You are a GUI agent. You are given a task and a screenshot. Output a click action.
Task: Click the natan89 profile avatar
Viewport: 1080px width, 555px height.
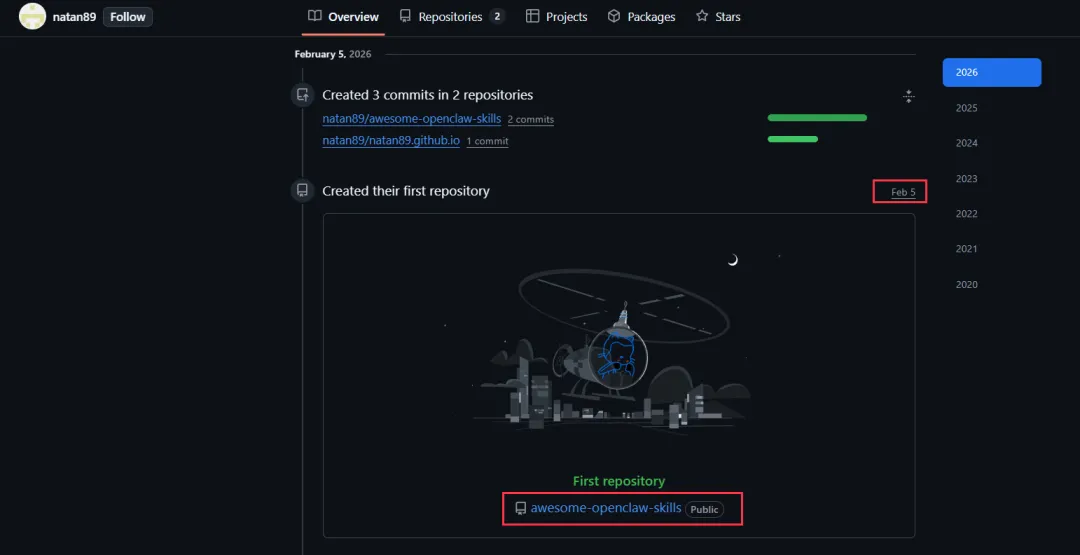pyautogui.click(x=32, y=17)
